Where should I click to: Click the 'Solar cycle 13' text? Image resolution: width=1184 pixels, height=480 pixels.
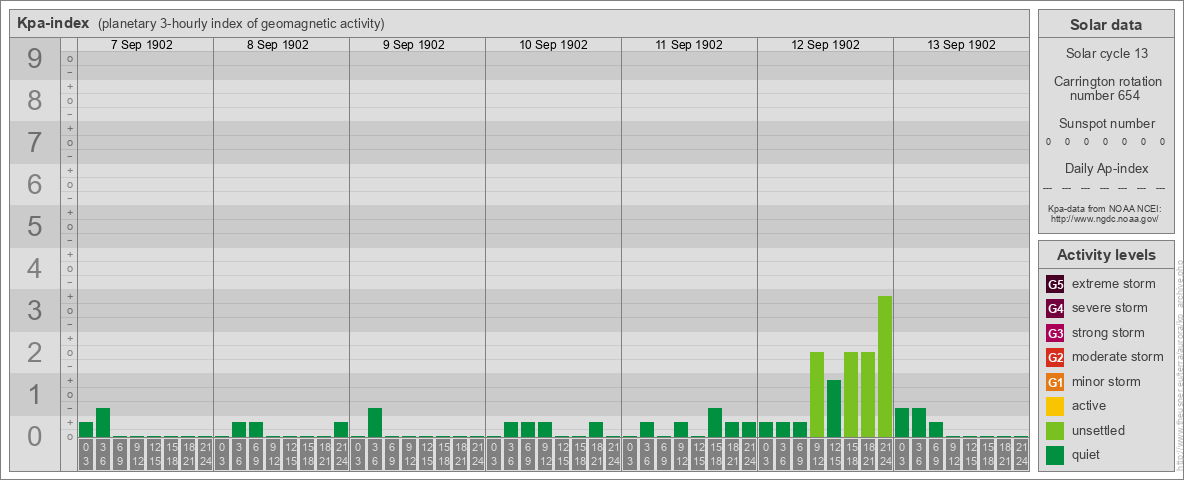click(1106, 54)
